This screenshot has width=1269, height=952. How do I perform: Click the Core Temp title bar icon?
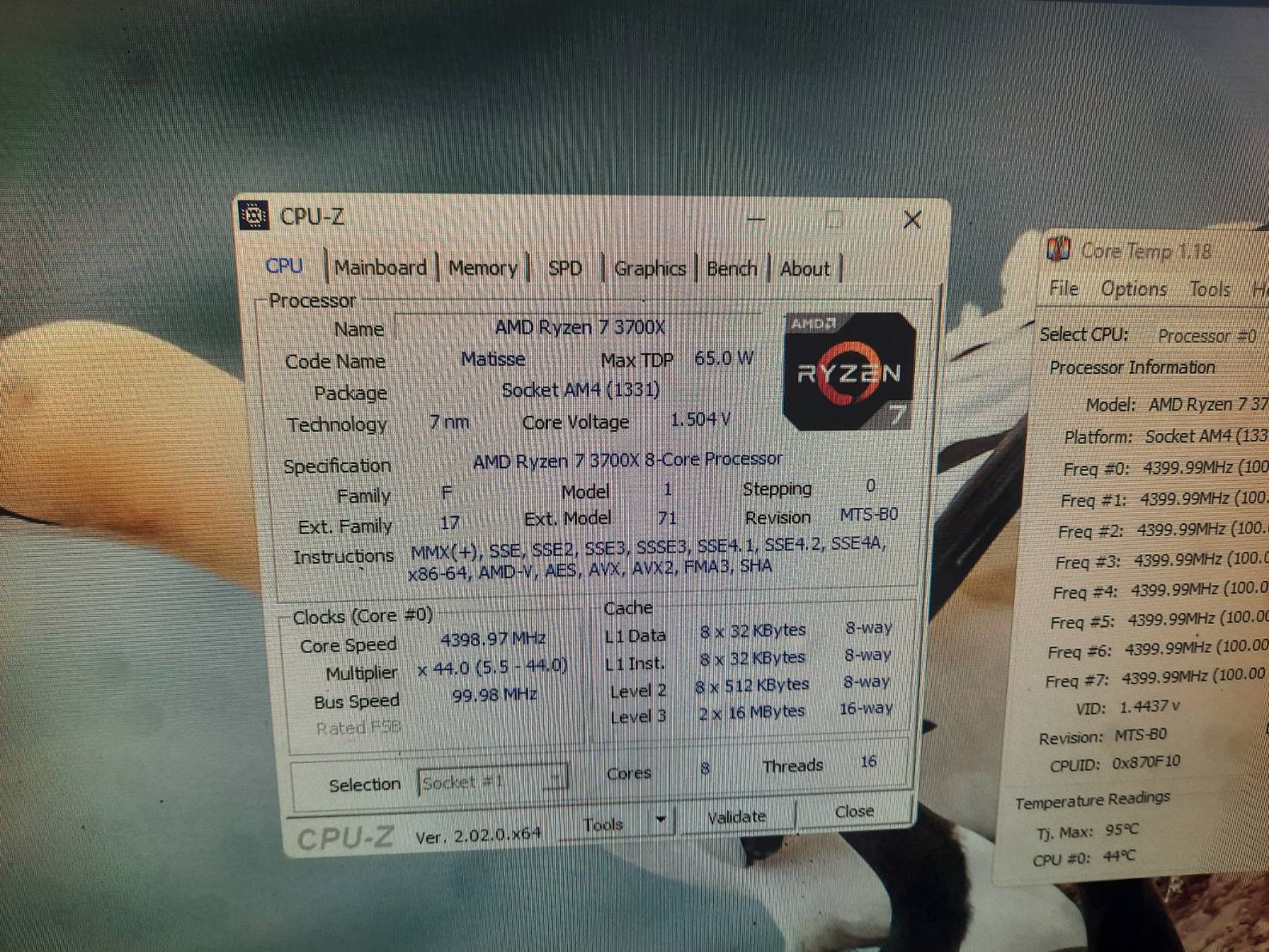click(1059, 249)
